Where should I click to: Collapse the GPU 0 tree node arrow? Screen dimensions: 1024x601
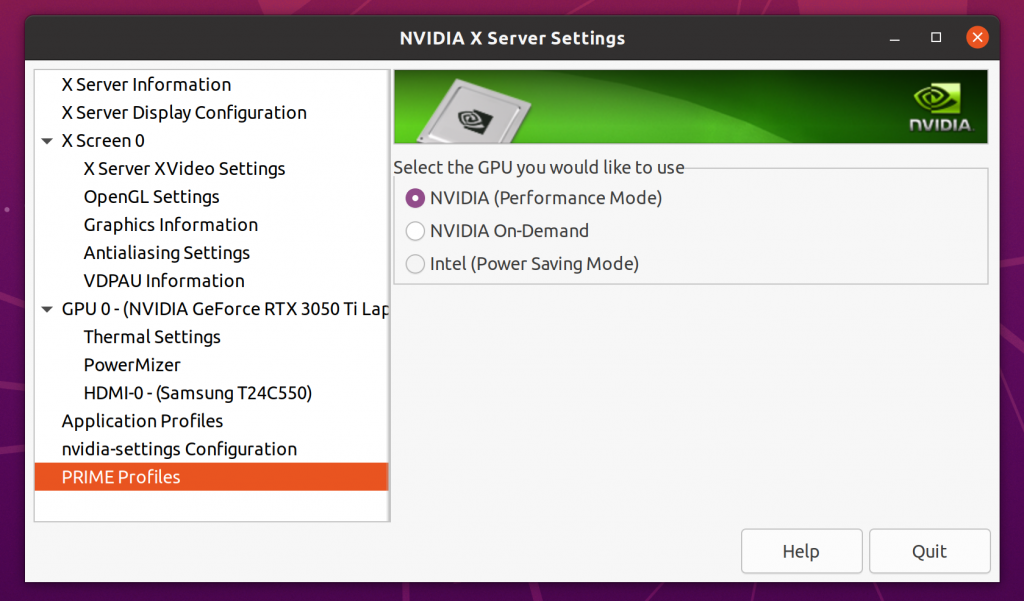(x=47, y=309)
